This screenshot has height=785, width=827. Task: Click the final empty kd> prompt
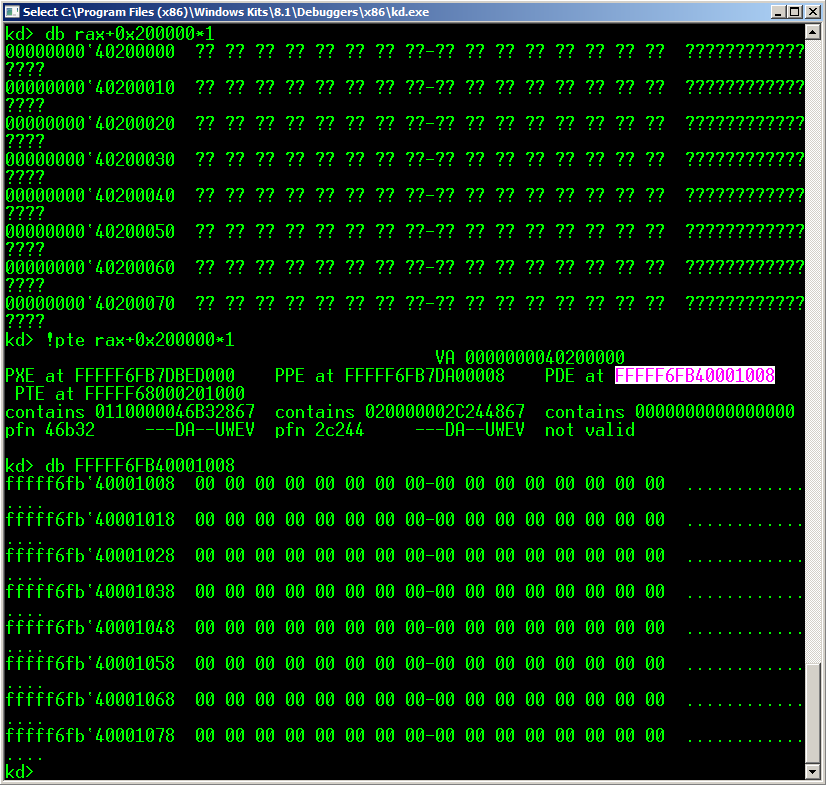click(x=20, y=771)
